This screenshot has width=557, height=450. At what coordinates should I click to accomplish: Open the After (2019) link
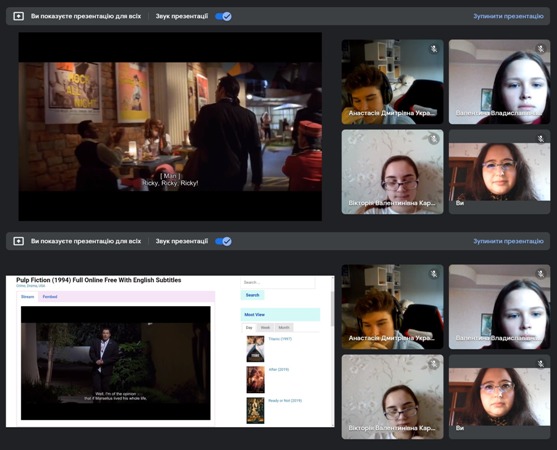pos(278,370)
